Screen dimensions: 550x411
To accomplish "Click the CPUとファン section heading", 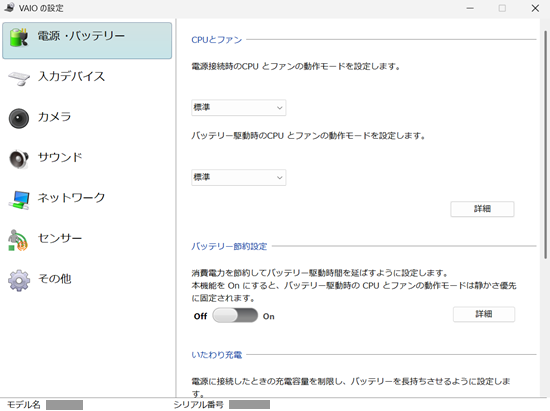I will pyautogui.click(x=217, y=40).
